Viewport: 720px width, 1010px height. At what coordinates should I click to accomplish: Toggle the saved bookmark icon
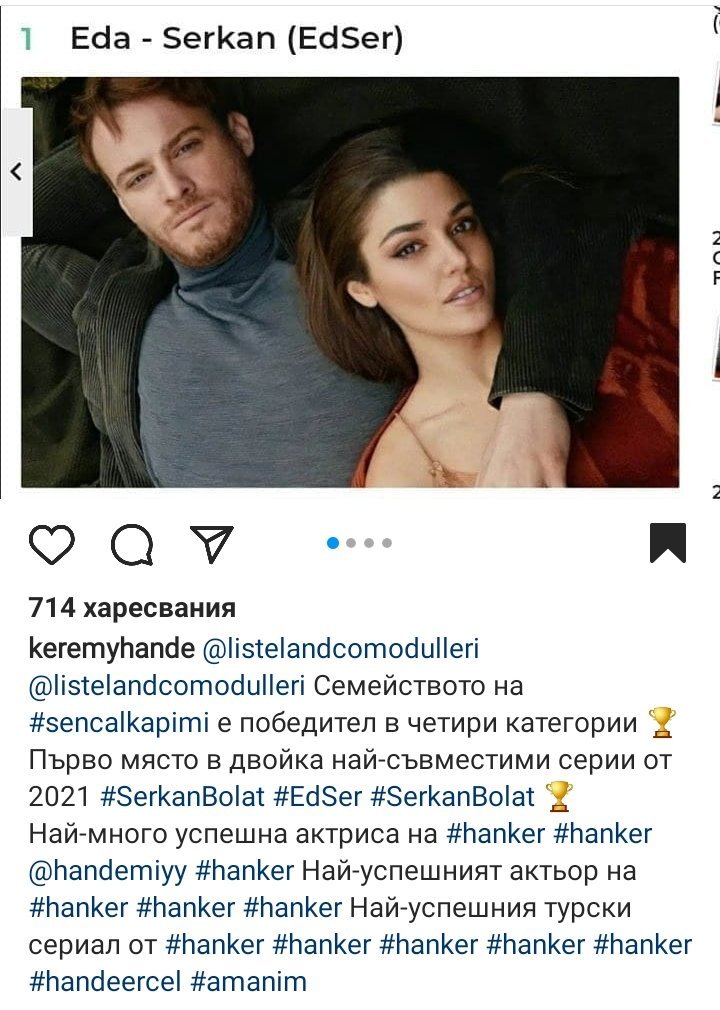668,543
